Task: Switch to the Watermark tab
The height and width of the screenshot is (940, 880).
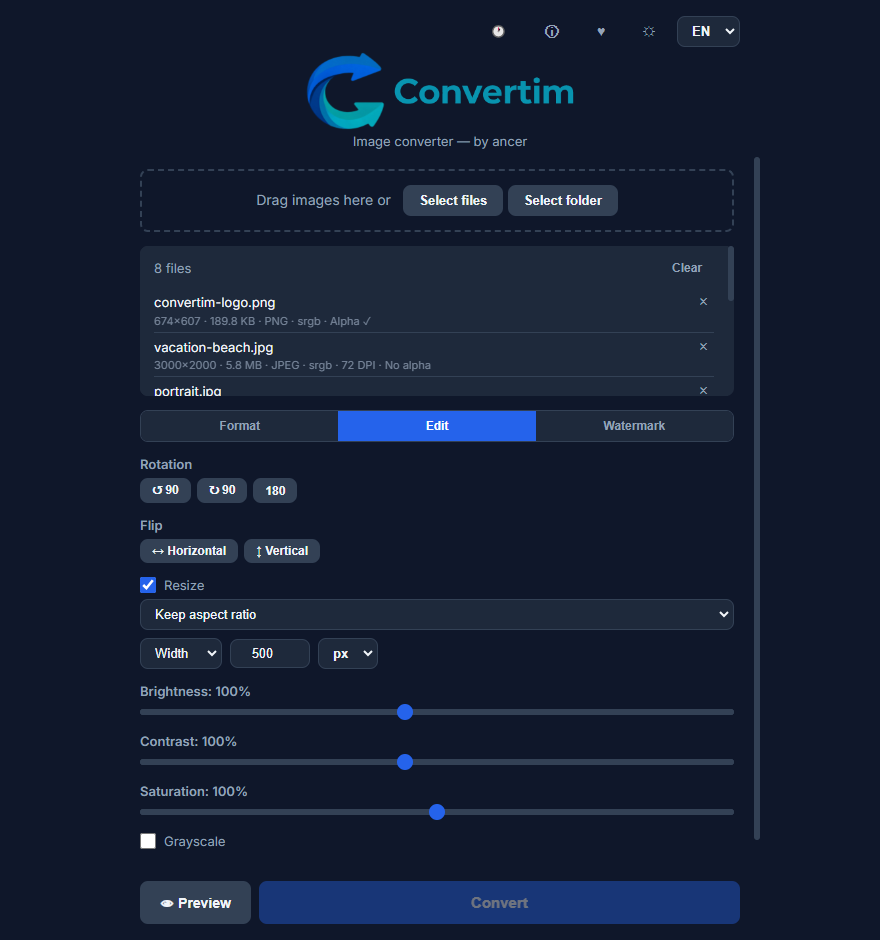Action: tap(634, 426)
